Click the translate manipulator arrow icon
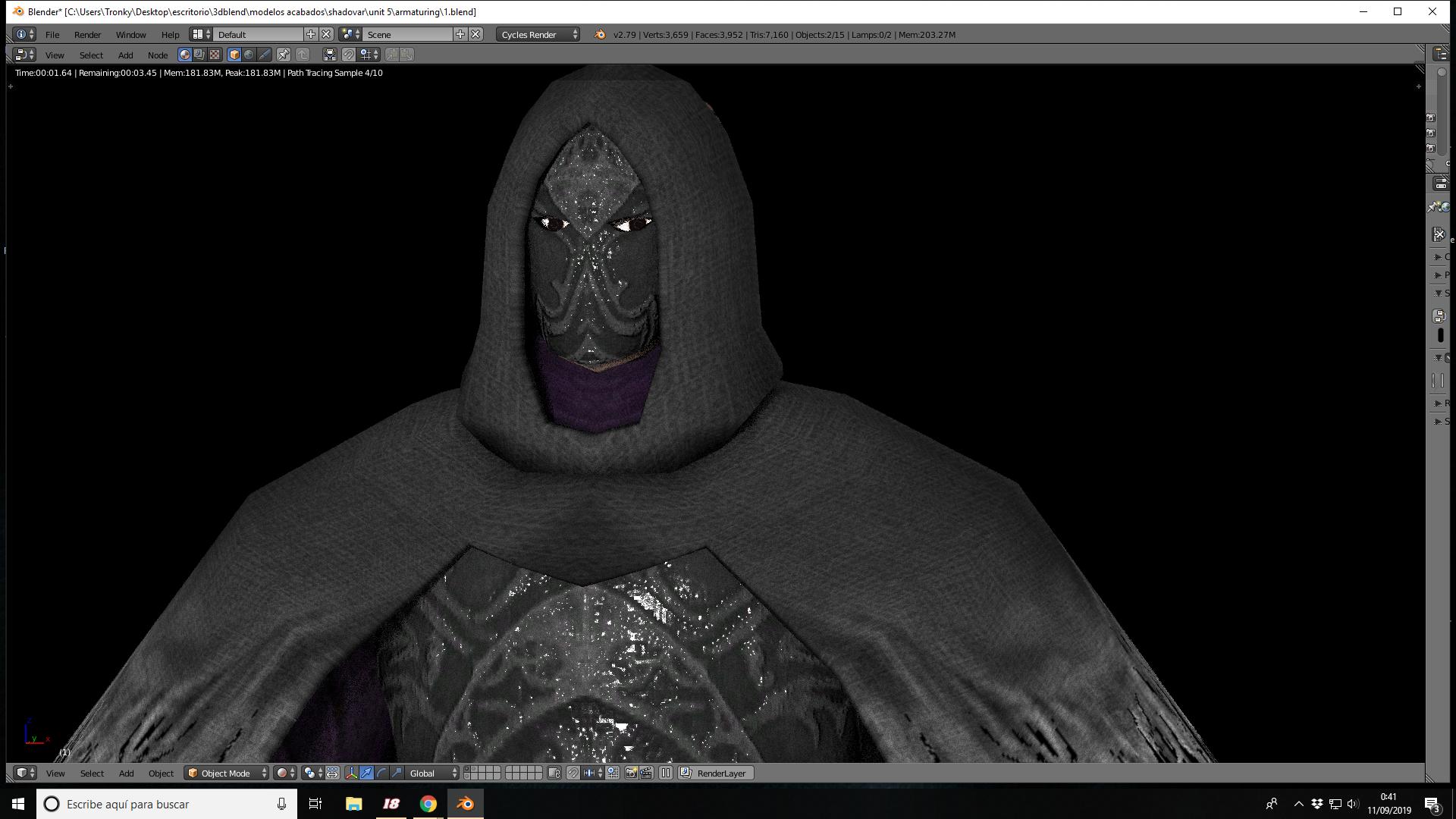The image size is (1456, 819). click(x=366, y=773)
